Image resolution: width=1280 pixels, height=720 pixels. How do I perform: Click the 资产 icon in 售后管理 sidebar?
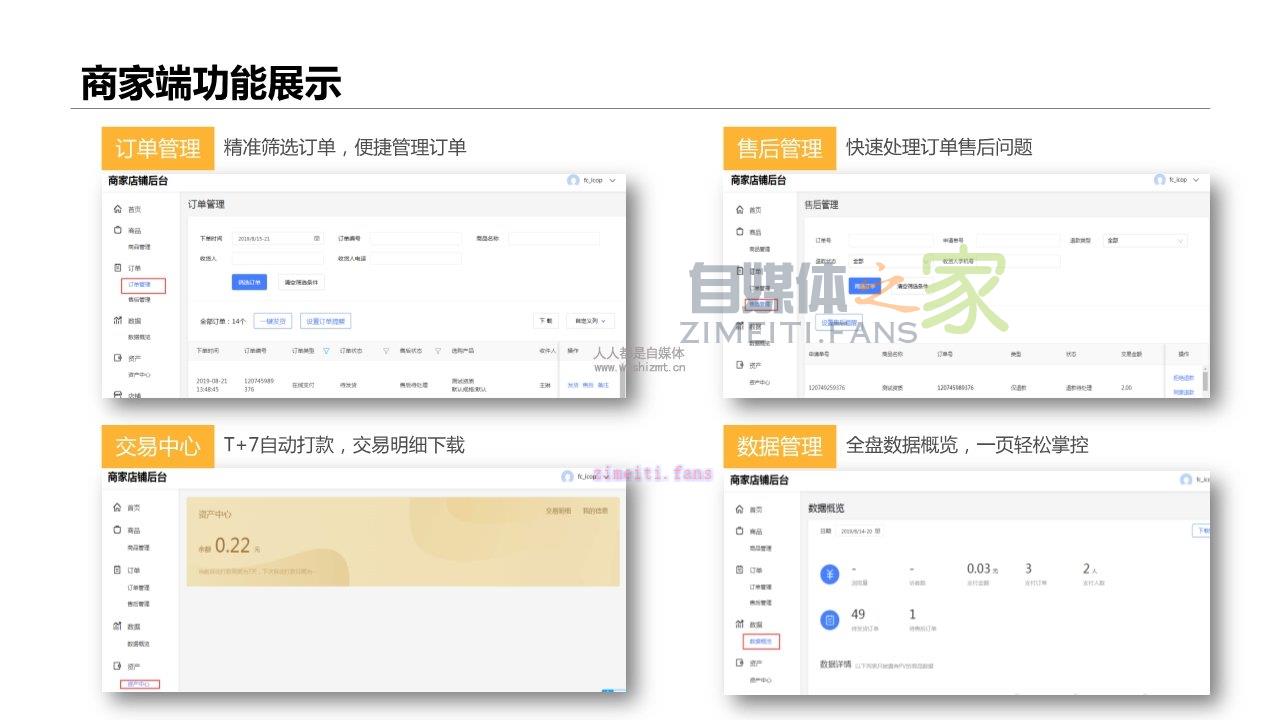pos(740,366)
